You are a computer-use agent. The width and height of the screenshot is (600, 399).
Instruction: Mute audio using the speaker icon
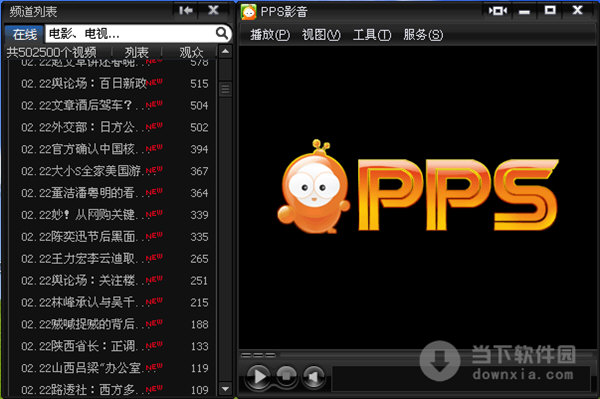tap(313, 376)
